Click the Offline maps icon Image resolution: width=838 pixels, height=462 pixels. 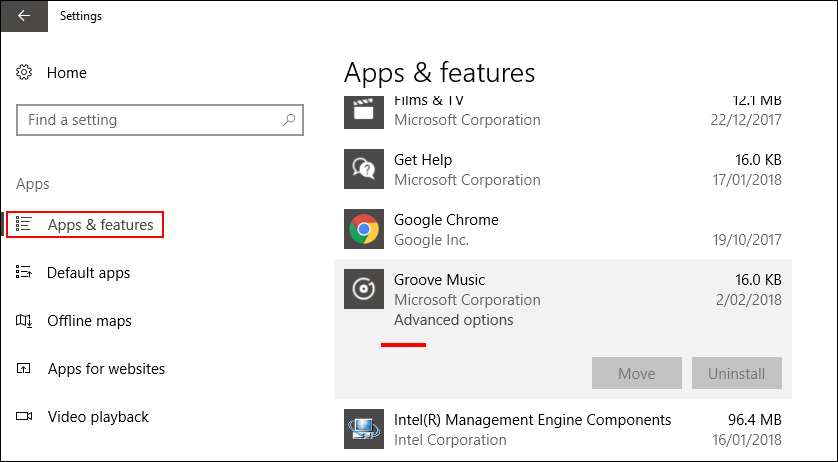tap(24, 321)
